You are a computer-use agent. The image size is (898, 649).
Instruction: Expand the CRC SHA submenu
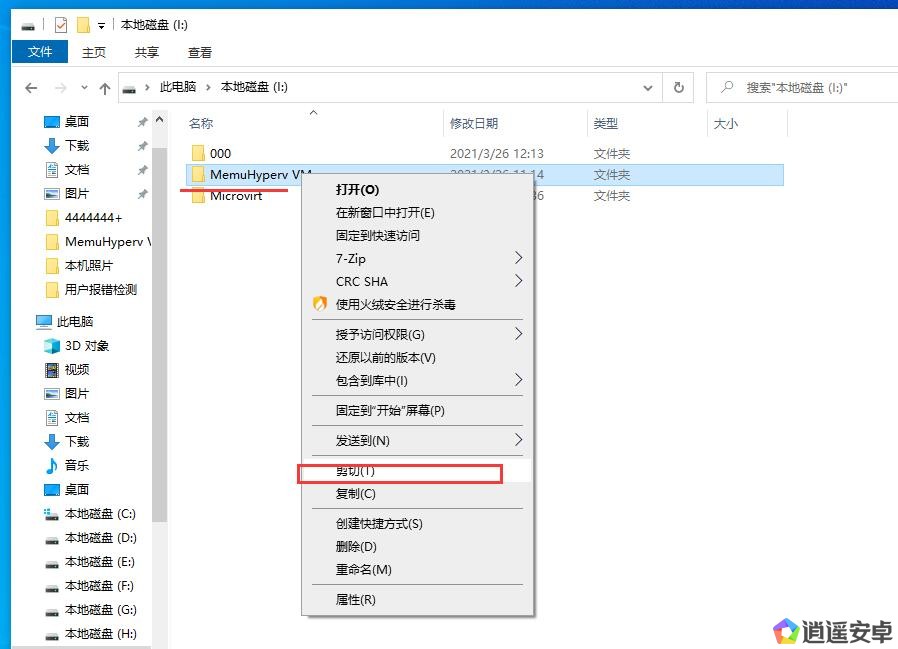pos(518,281)
